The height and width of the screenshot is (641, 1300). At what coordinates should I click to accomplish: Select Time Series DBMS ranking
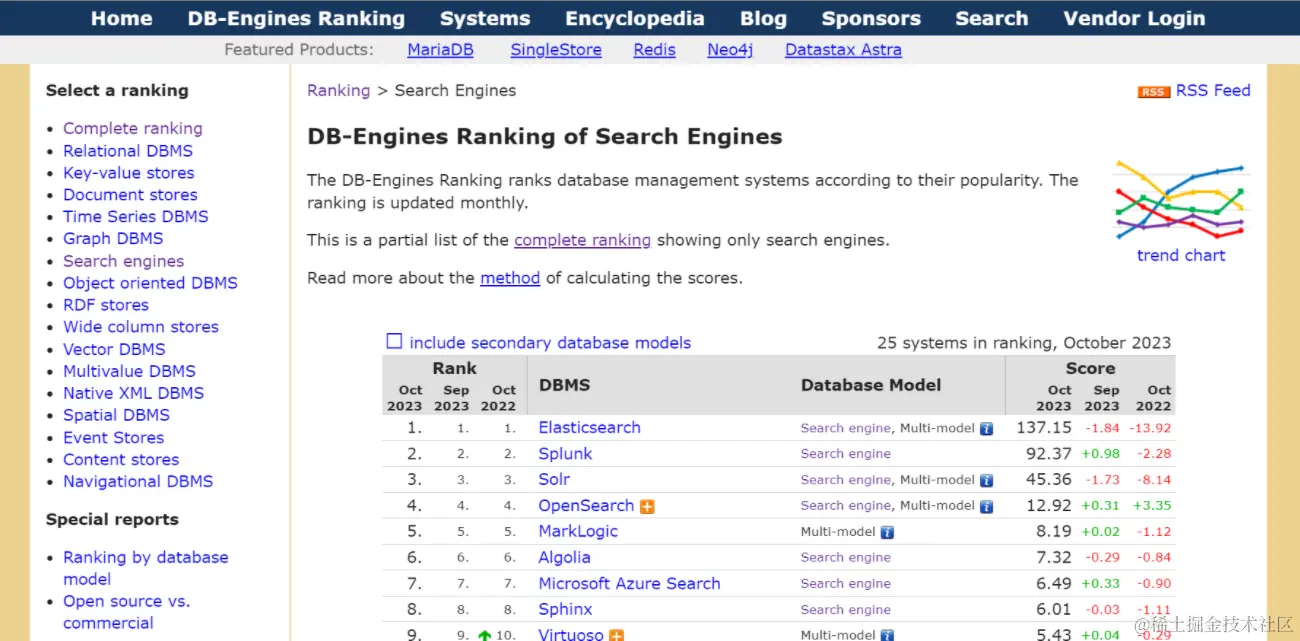click(136, 216)
